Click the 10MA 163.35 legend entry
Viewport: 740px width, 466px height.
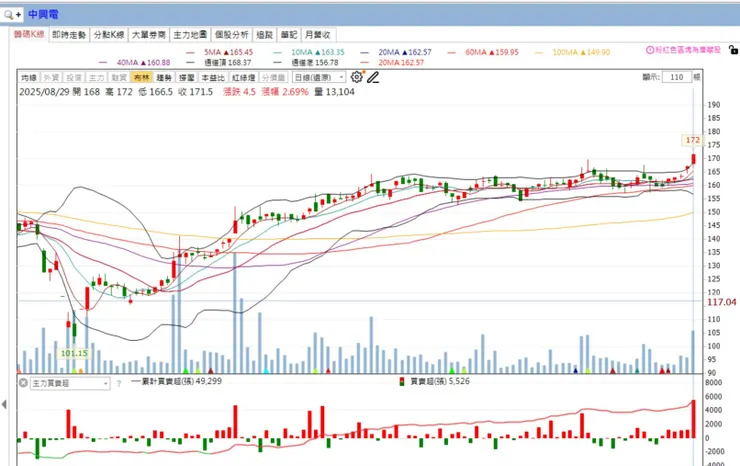point(318,52)
